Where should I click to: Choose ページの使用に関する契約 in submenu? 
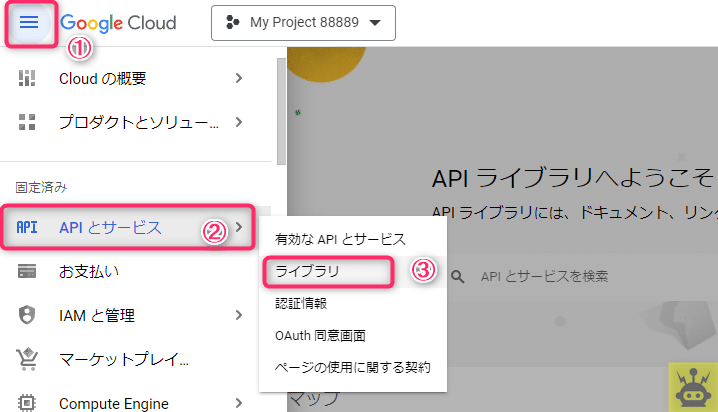point(353,368)
